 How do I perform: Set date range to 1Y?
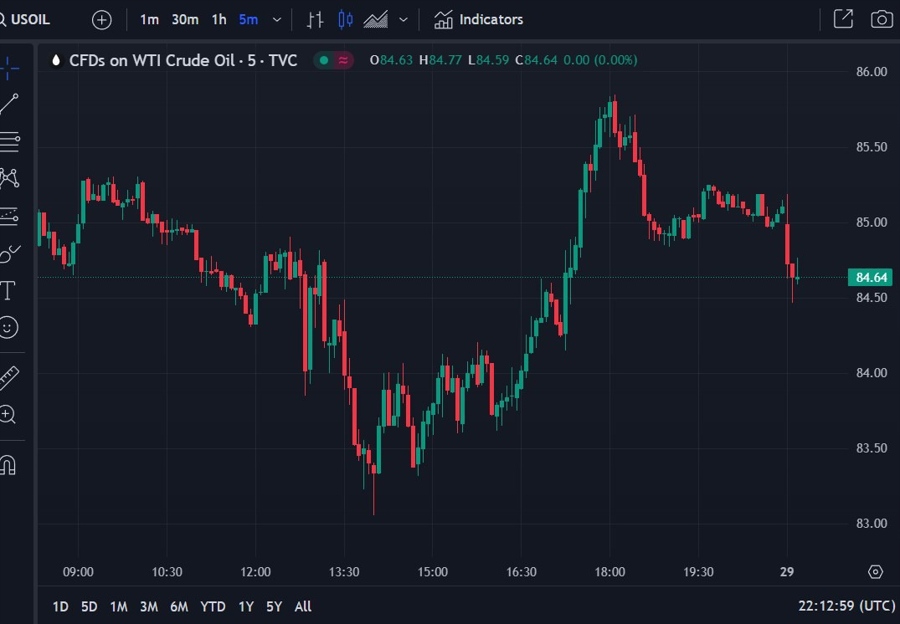246,607
